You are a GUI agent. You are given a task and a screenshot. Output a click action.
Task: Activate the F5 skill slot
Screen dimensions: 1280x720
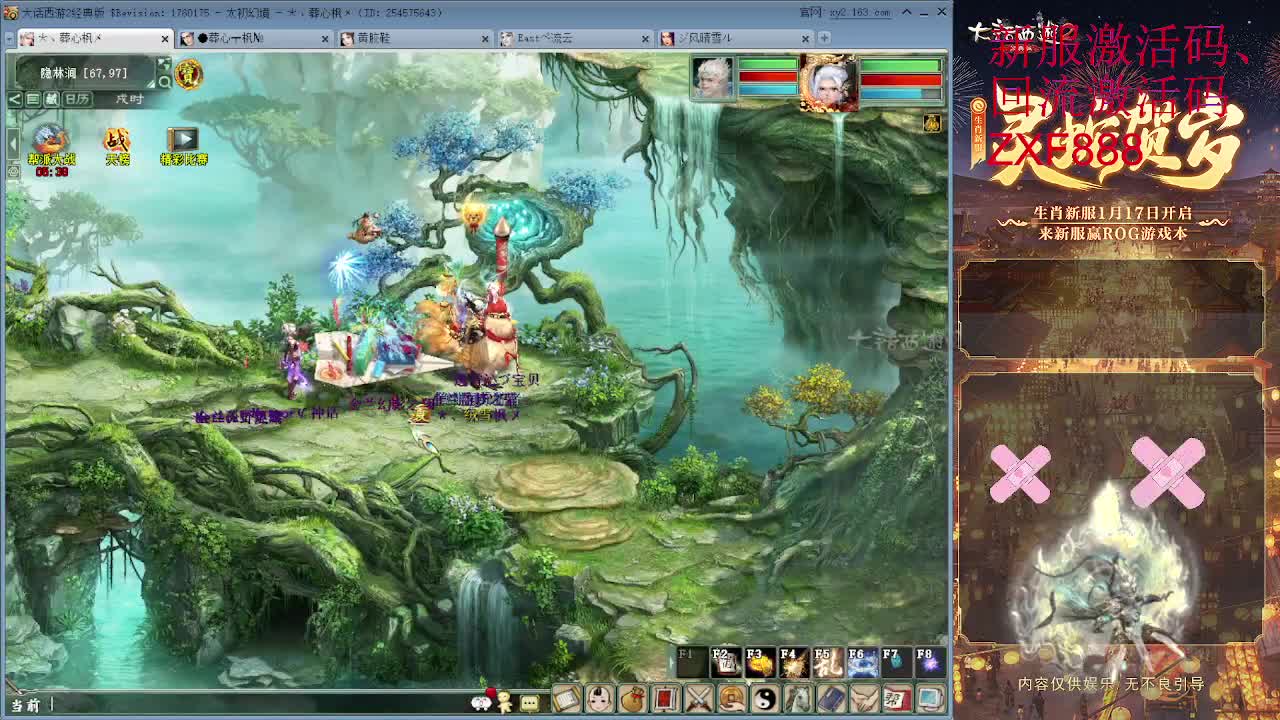(x=827, y=661)
